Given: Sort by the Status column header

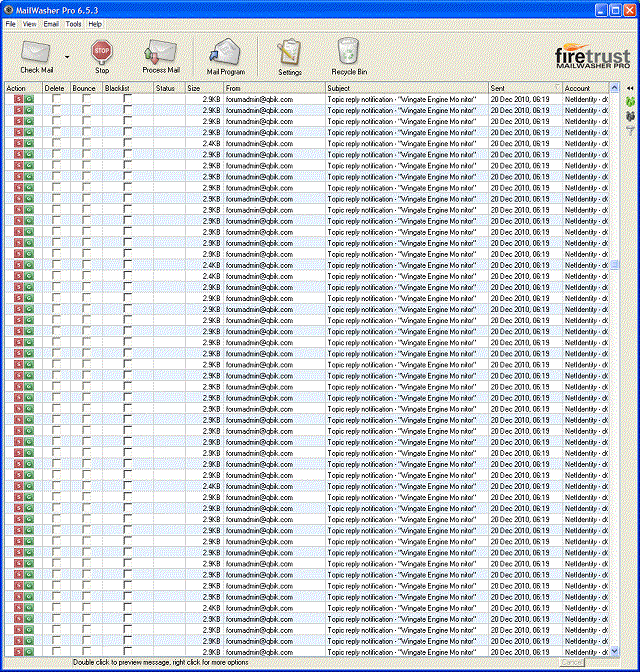Looking at the screenshot, I should (169, 88).
